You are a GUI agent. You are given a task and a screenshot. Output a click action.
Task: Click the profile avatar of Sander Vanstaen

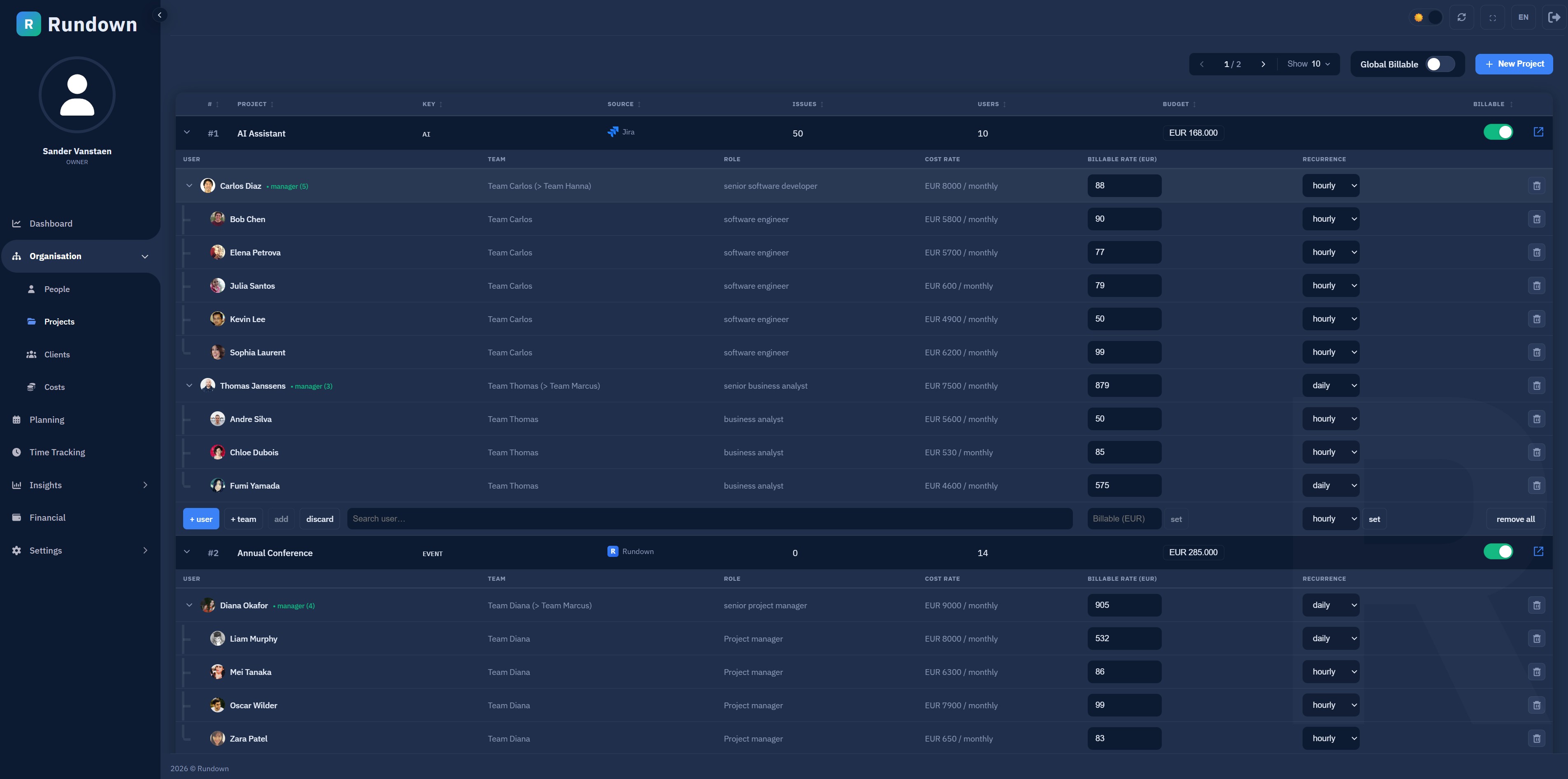(x=77, y=95)
